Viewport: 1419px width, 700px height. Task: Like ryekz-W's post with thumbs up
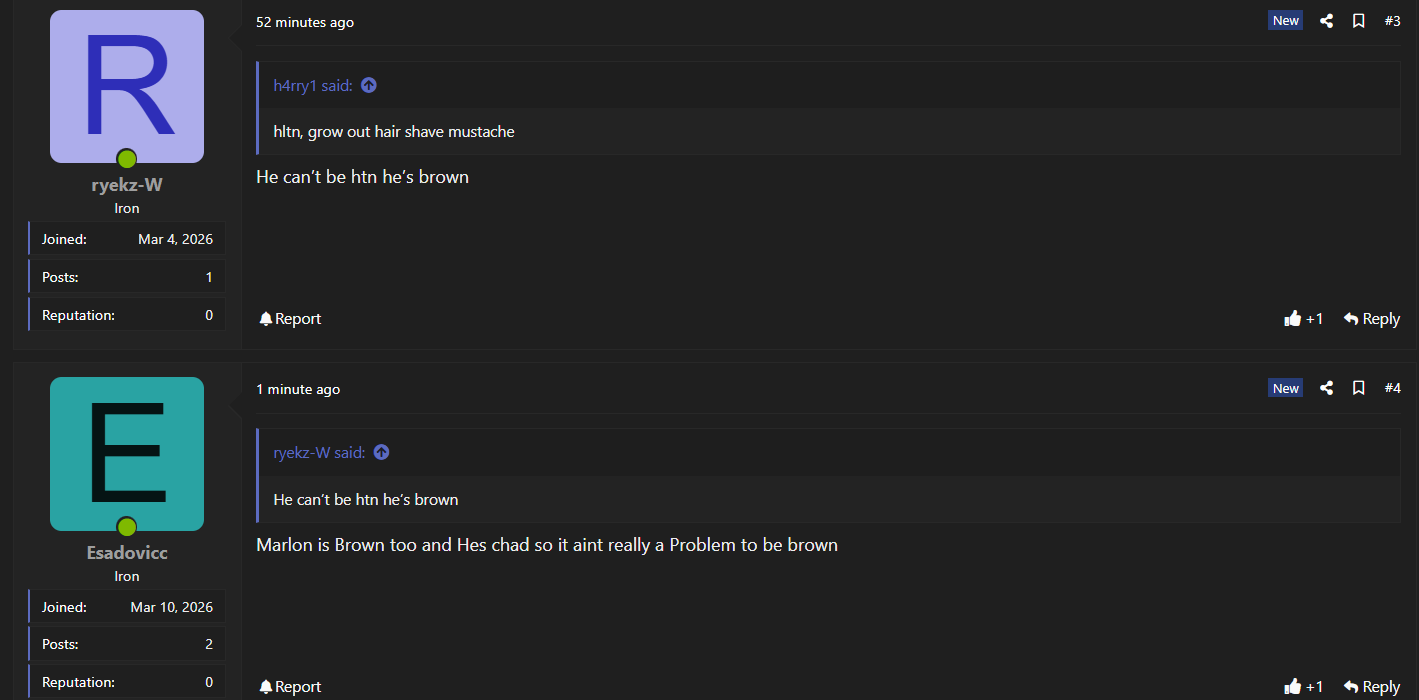tap(1303, 319)
